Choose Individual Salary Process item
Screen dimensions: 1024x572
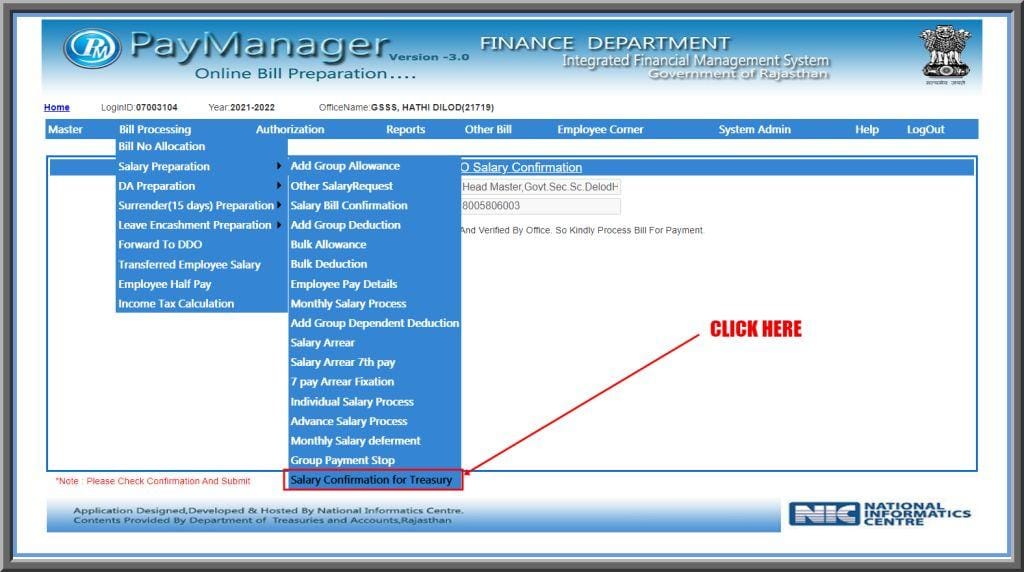pyautogui.click(x=352, y=402)
